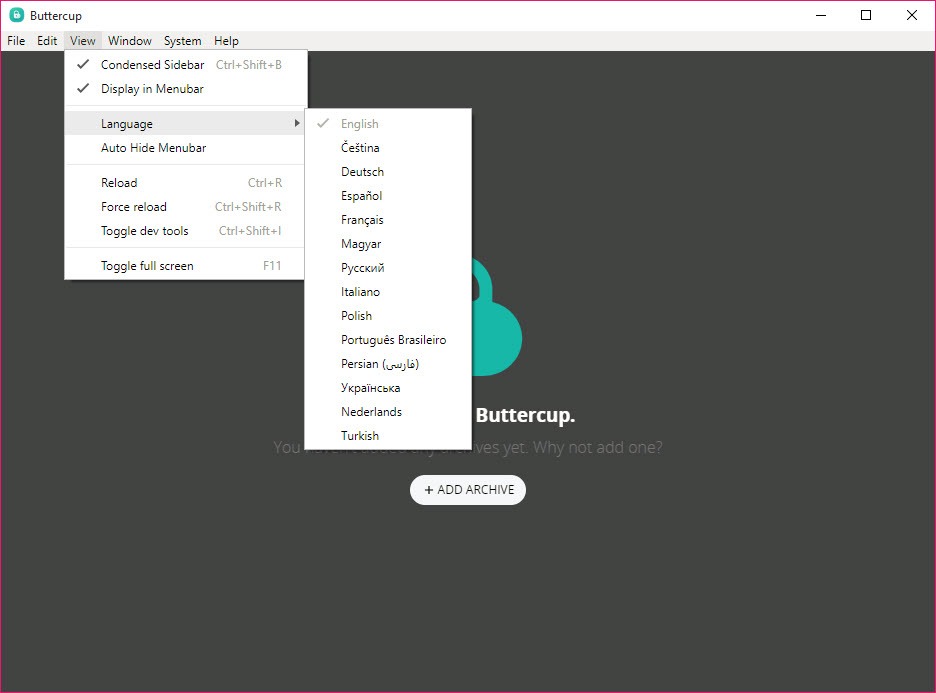Switch language to Magyar
Viewport: 936px width, 693px height.
388,244
